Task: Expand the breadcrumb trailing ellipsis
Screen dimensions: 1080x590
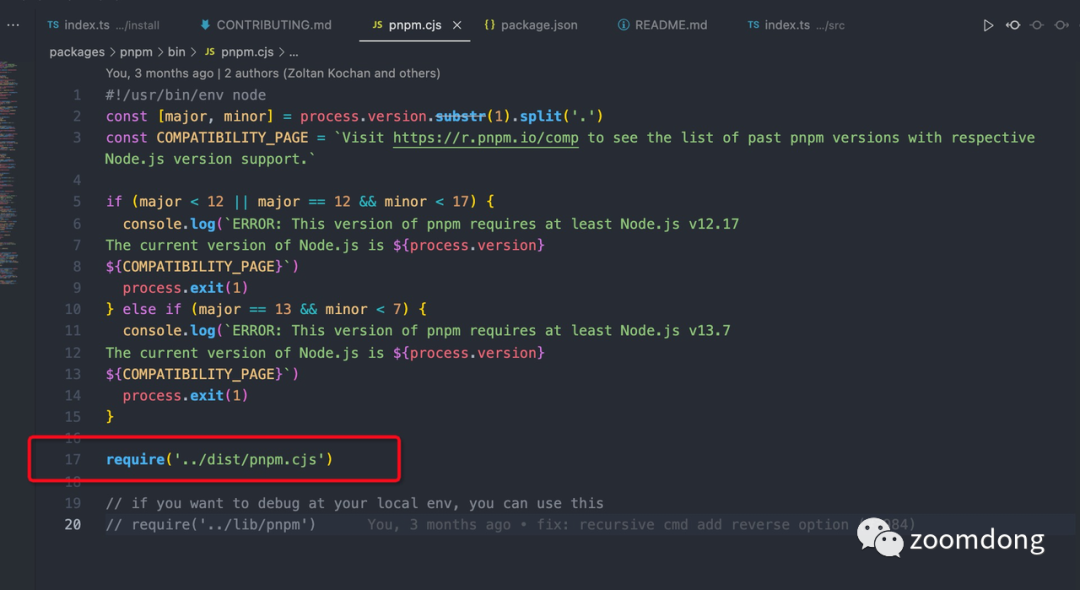Action: 293,52
